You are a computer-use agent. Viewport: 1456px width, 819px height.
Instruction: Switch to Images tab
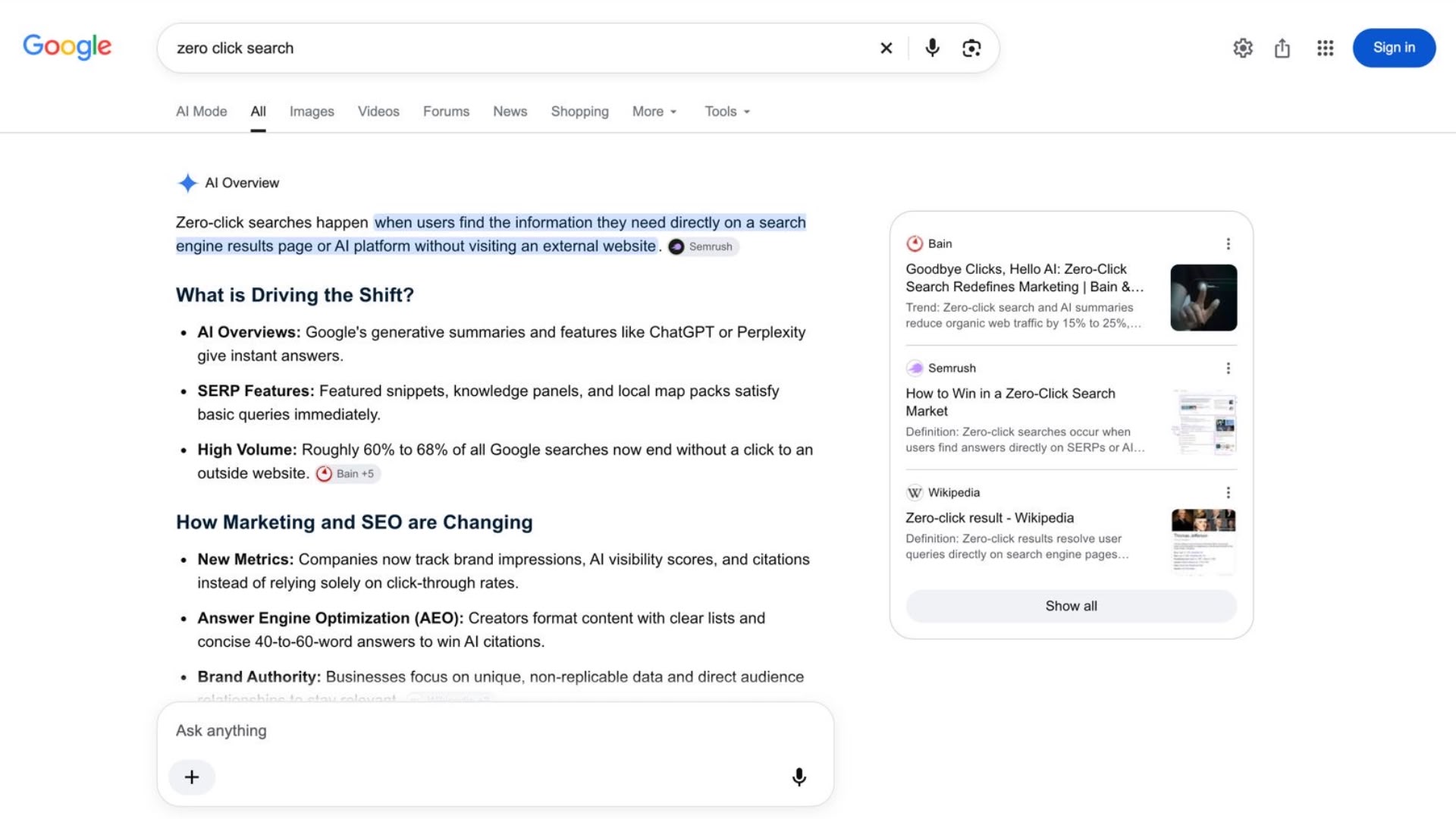(x=312, y=111)
